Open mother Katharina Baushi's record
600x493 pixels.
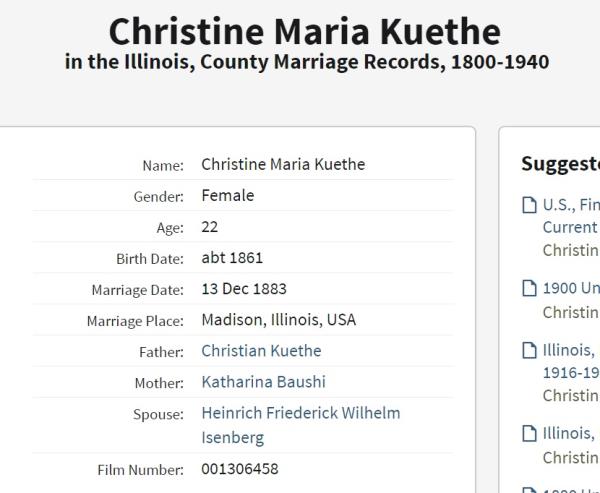[x=263, y=382]
